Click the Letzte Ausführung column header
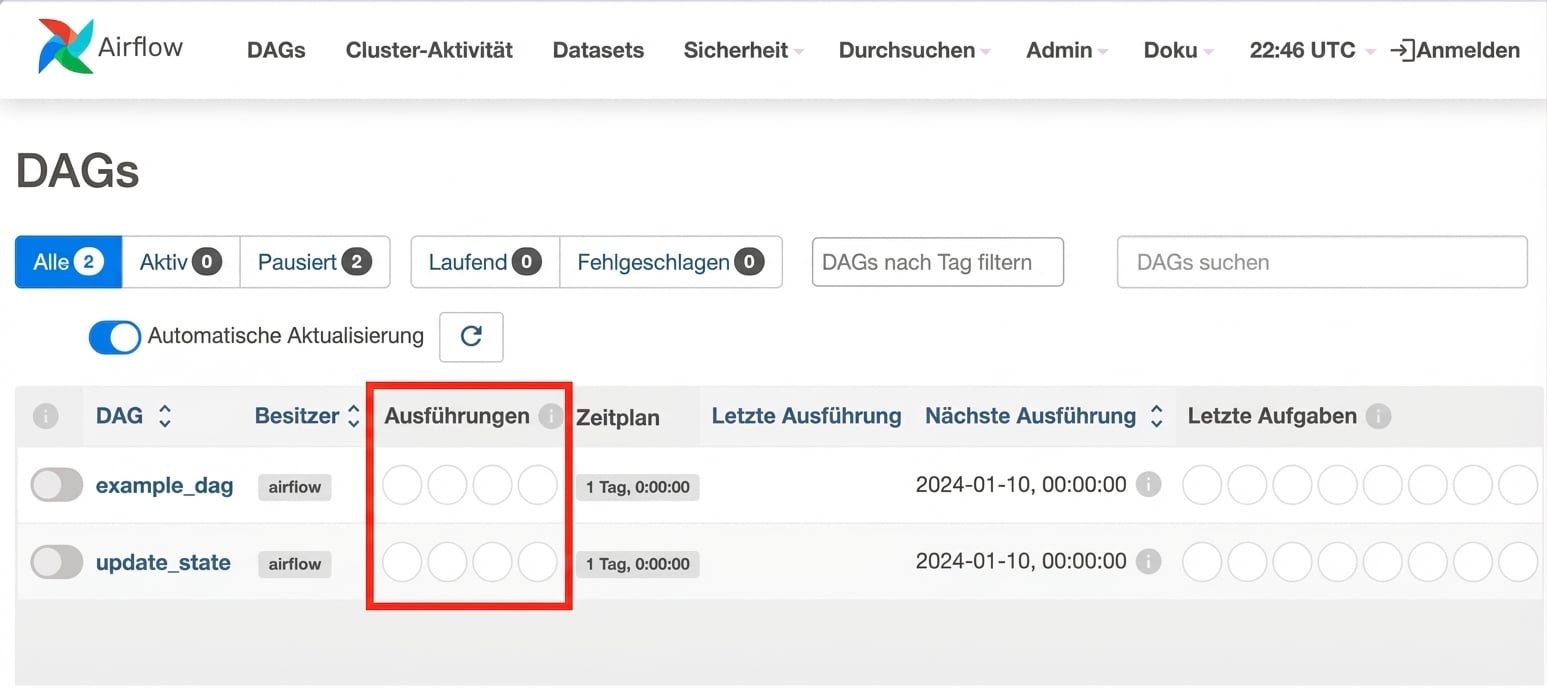Image resolution: width=1547 pixels, height=688 pixels. click(x=806, y=416)
